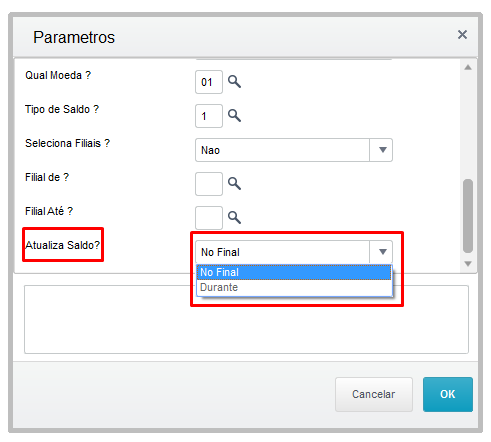Click into the empty Filial Até field
The height and width of the screenshot is (442, 491).
point(209,218)
